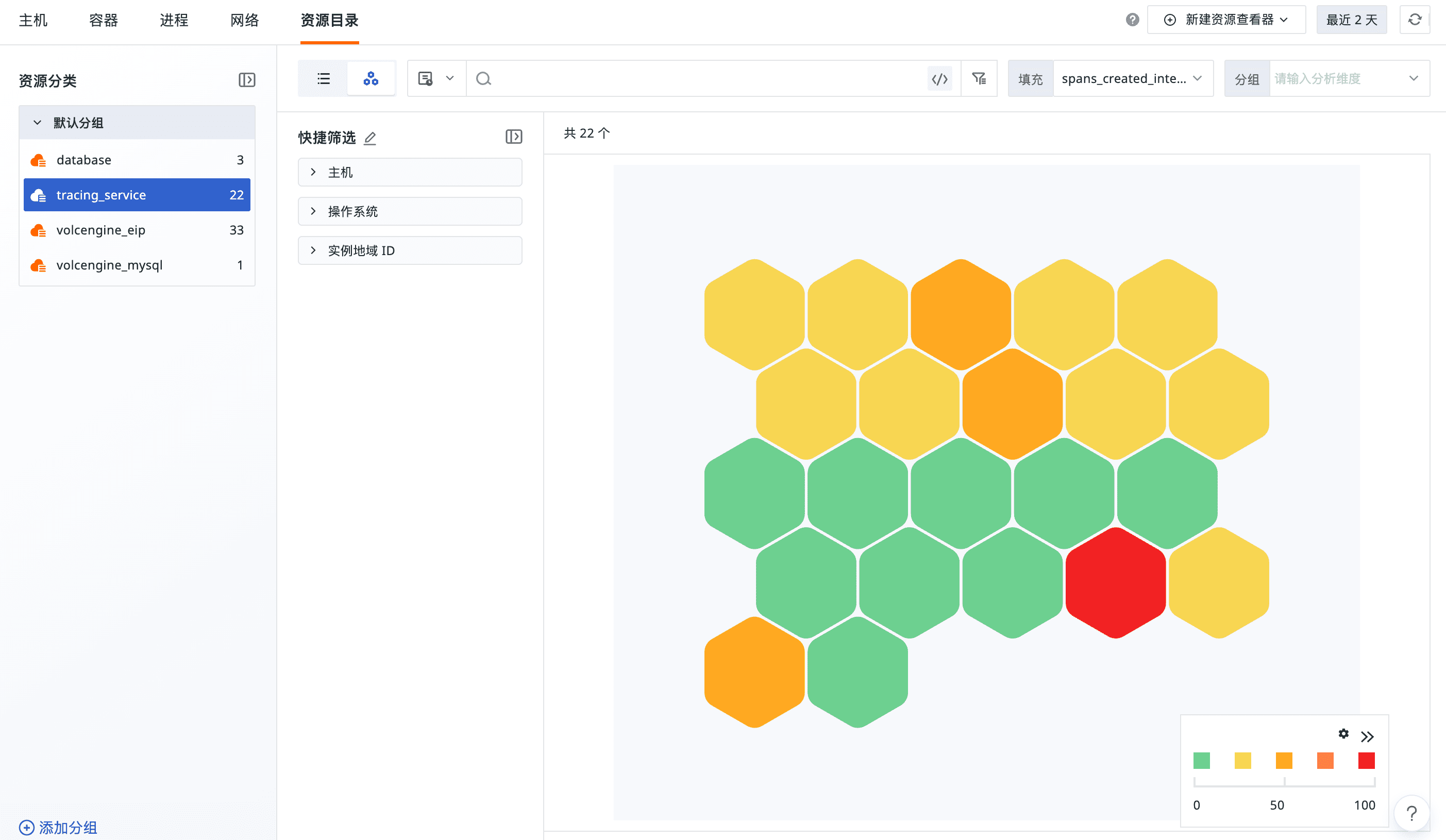This screenshot has width=1446, height=840.
Task: Click the help question mark icon near the new viewer button
Action: point(1132,20)
